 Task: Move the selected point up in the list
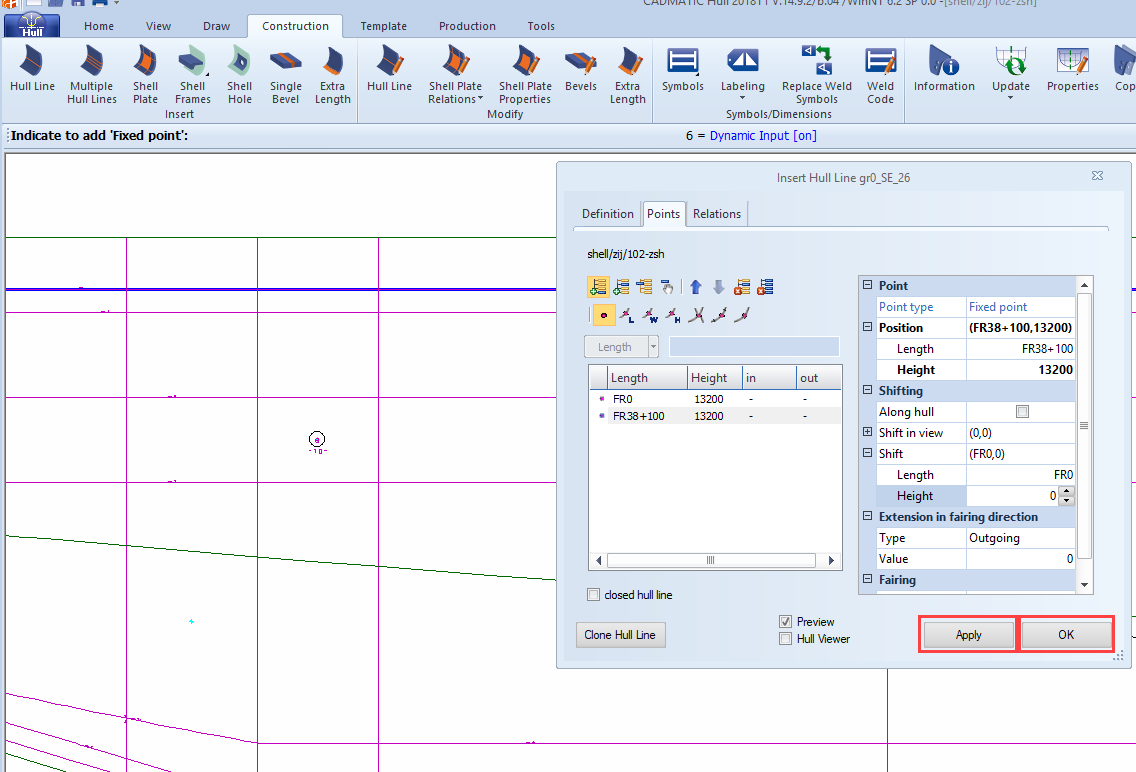point(696,287)
